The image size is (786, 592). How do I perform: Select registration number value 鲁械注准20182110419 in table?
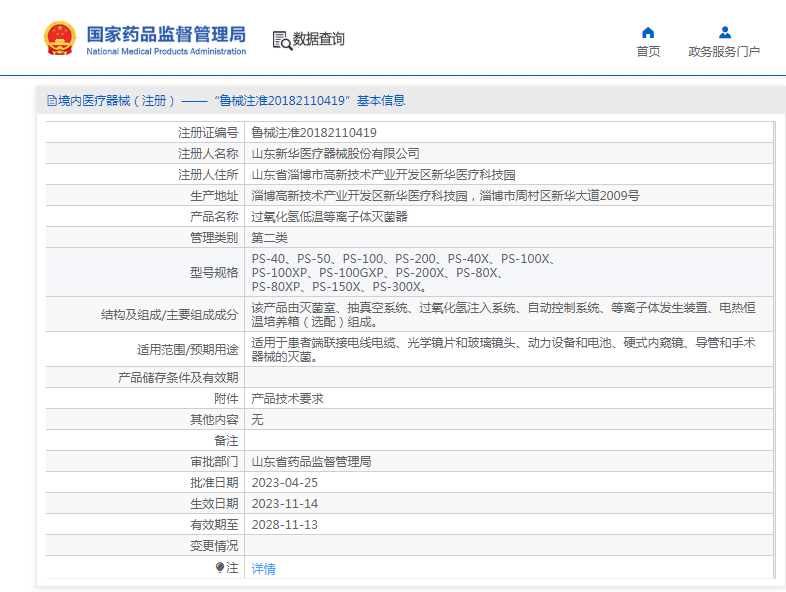[x=314, y=133]
